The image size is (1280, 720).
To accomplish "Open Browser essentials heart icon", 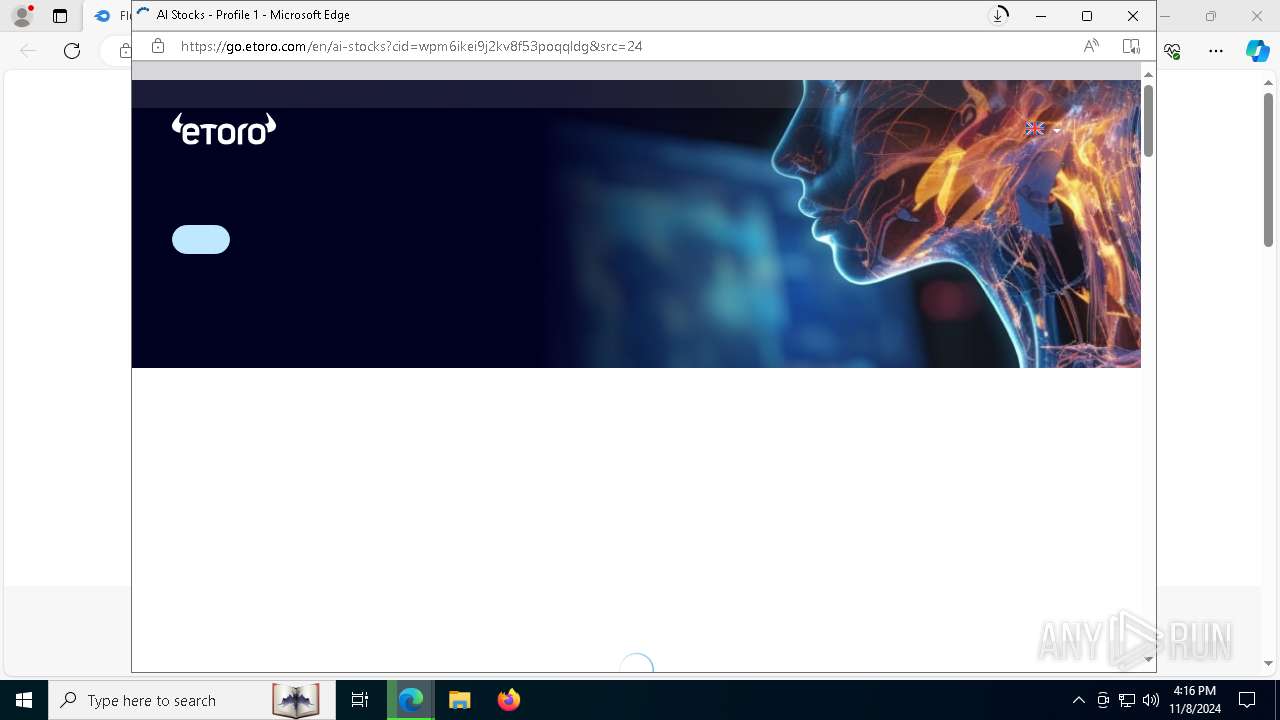I will click(x=1172, y=50).
